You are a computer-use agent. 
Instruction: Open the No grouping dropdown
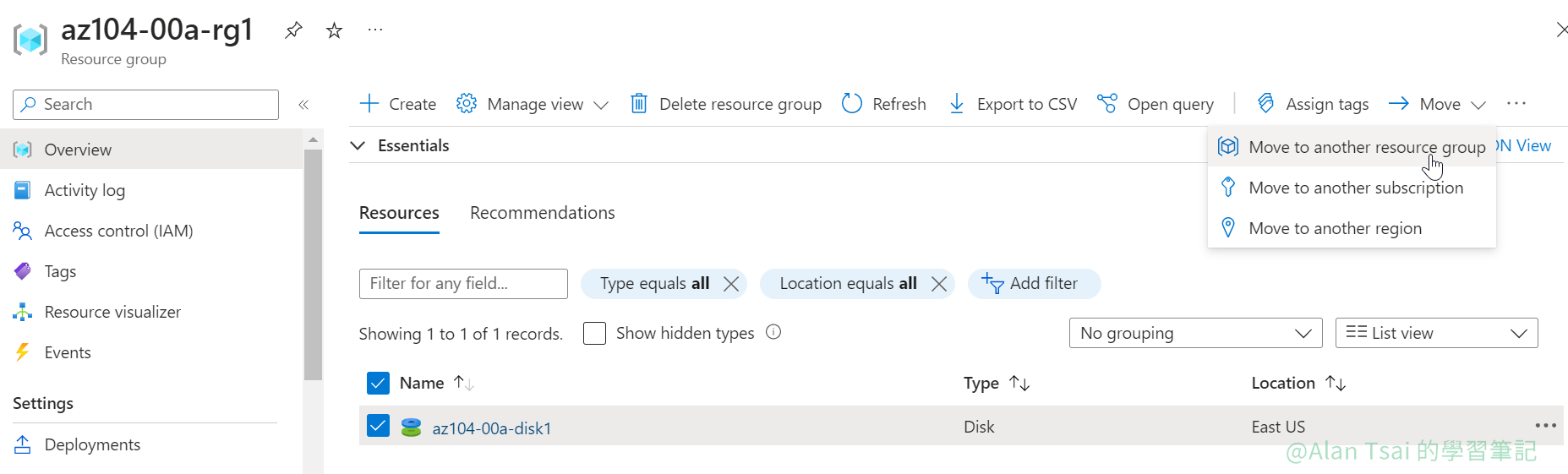(1195, 333)
